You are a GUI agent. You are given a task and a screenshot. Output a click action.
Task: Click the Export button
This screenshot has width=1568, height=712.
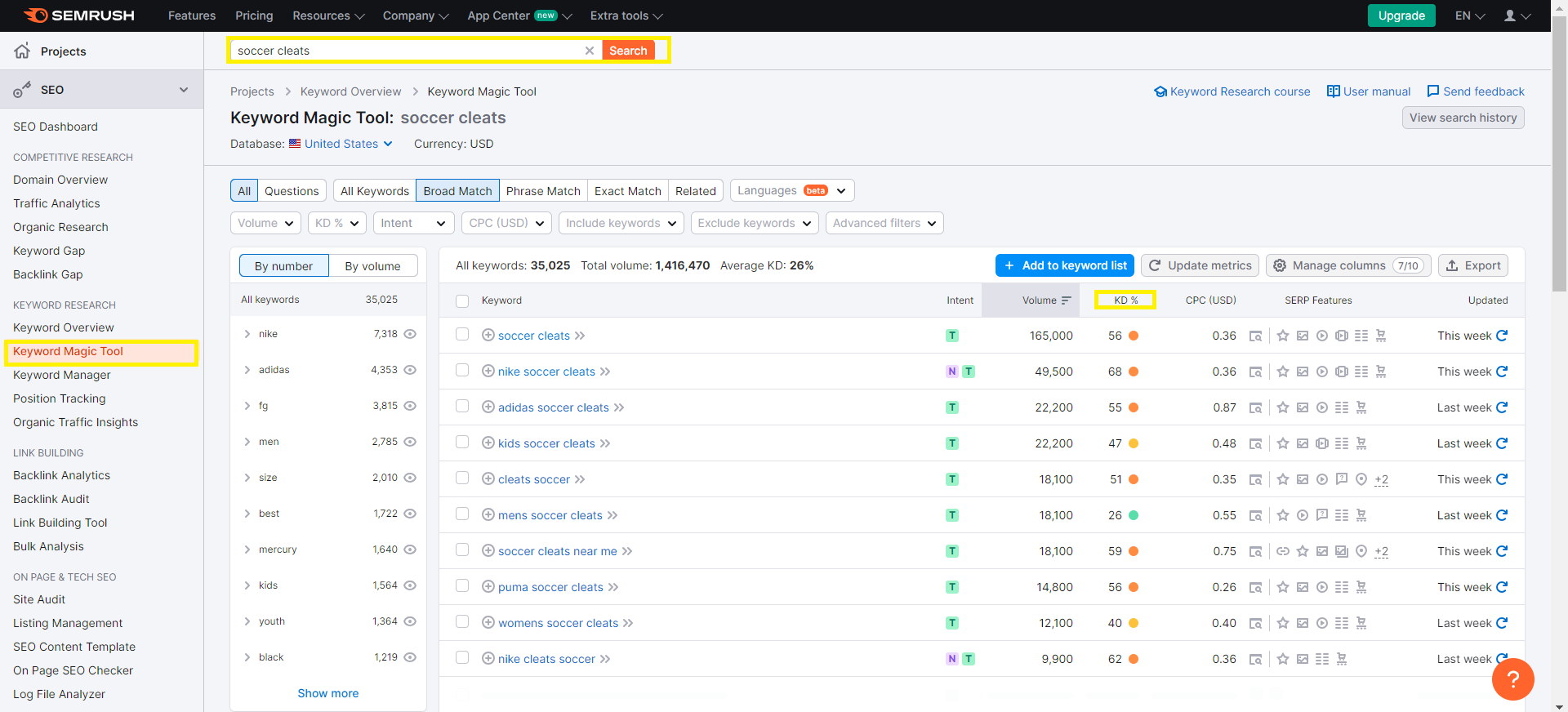pos(1473,265)
